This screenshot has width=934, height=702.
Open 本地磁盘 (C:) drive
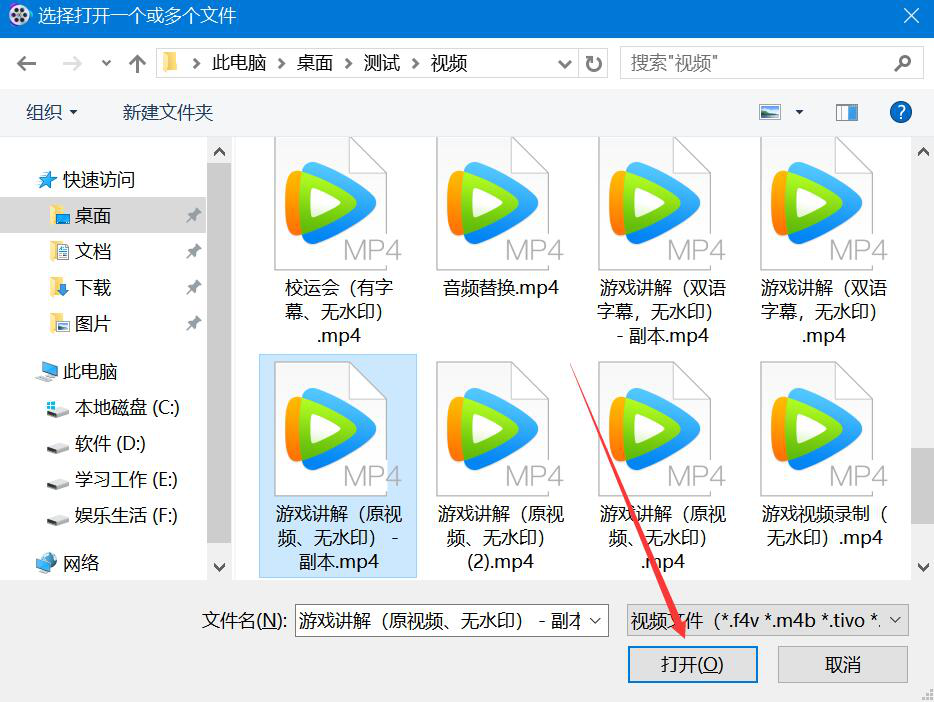click(113, 408)
